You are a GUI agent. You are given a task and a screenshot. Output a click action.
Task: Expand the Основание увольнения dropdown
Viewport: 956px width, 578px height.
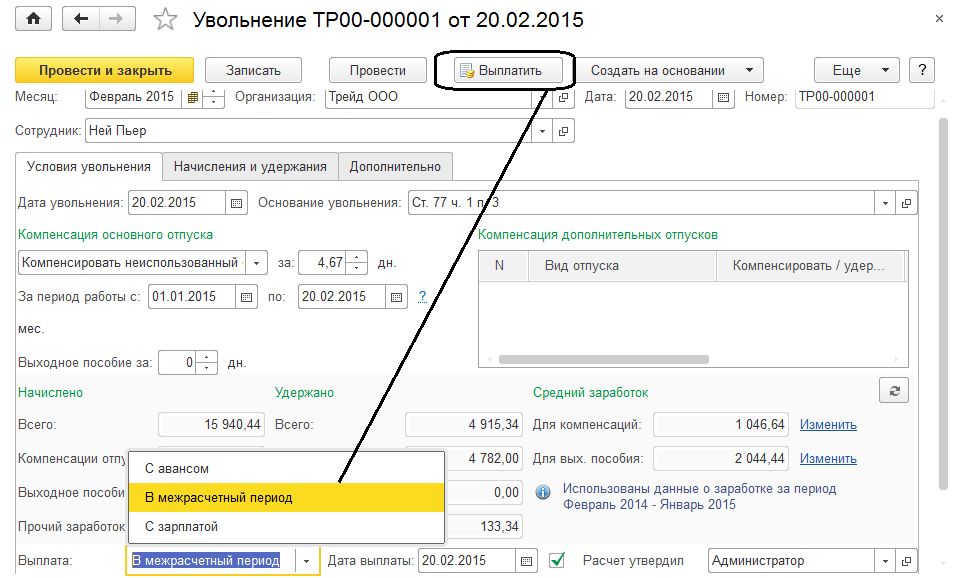coord(885,203)
